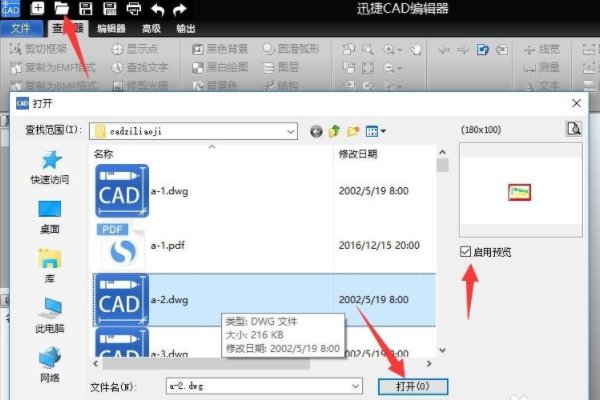Click the 显示点 ribbon option
Image resolution: width=600 pixels, height=400 pixels.
(135, 49)
